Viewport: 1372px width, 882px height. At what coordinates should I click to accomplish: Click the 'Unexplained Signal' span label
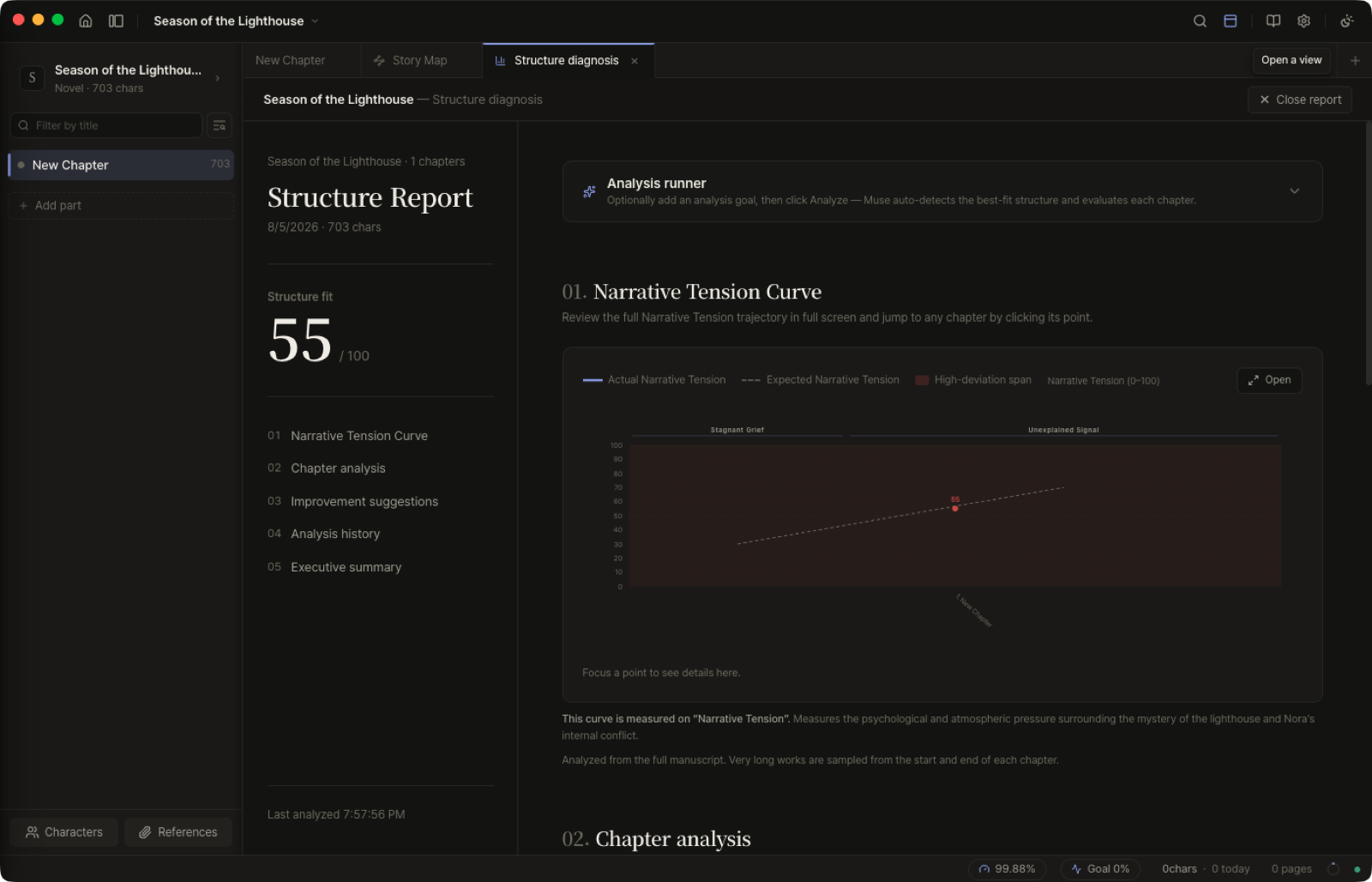pyautogui.click(x=1063, y=430)
